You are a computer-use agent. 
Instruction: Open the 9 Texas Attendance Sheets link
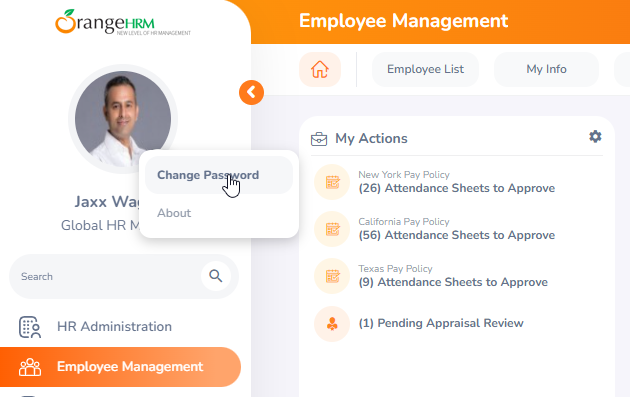point(453,282)
